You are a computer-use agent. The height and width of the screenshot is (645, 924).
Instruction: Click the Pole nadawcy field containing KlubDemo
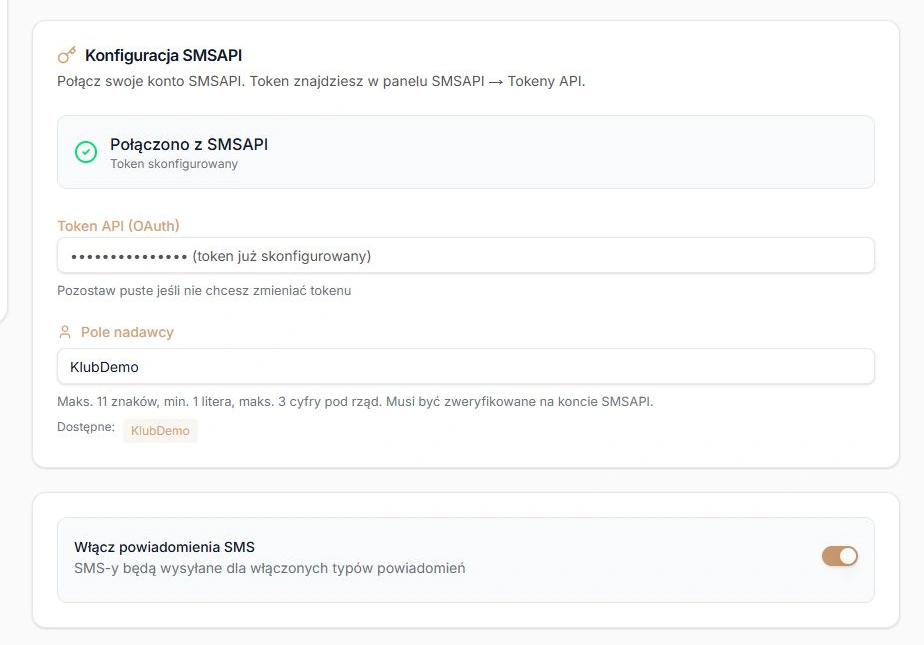(466, 366)
